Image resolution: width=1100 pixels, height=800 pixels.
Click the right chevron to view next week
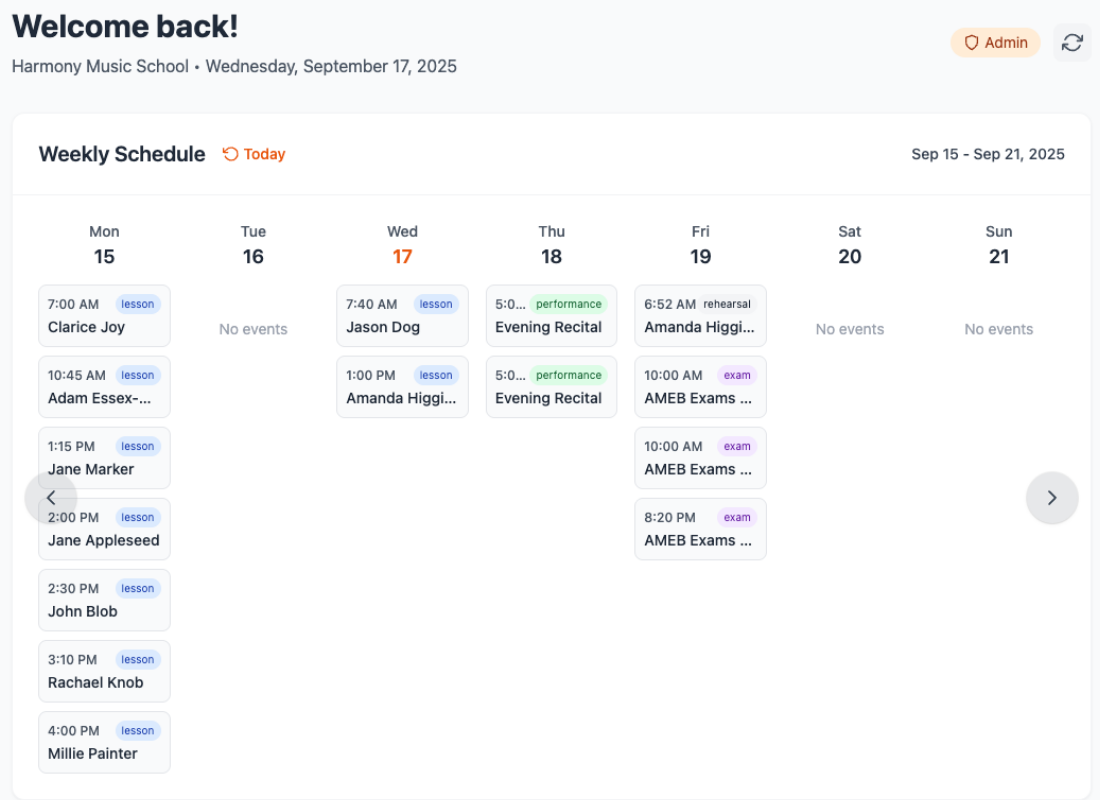(x=1052, y=497)
